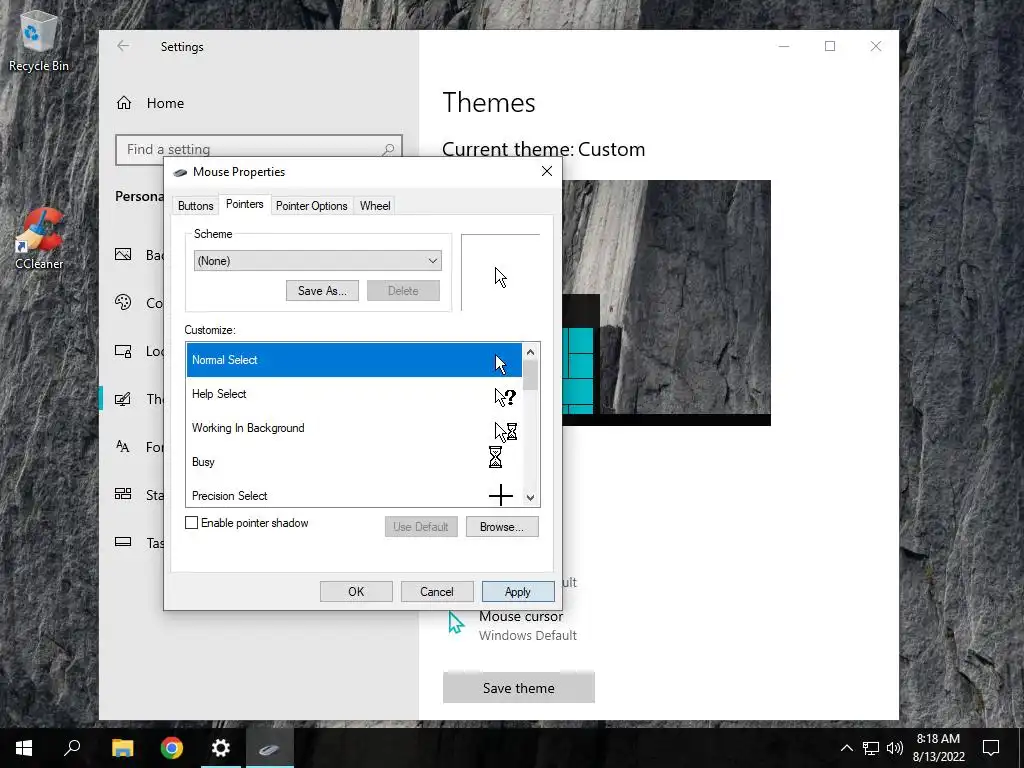Switch to the Pointers tab
This screenshot has height=768, width=1024.
point(244,204)
